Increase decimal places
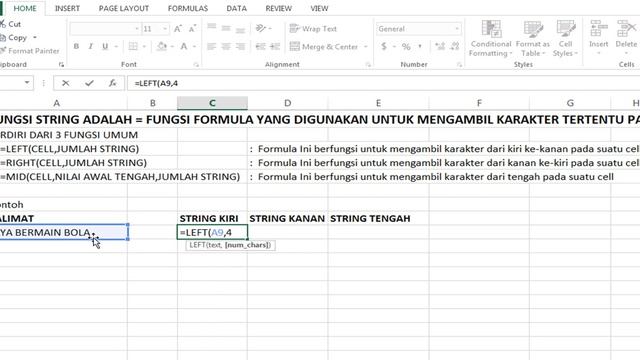 click(440, 47)
